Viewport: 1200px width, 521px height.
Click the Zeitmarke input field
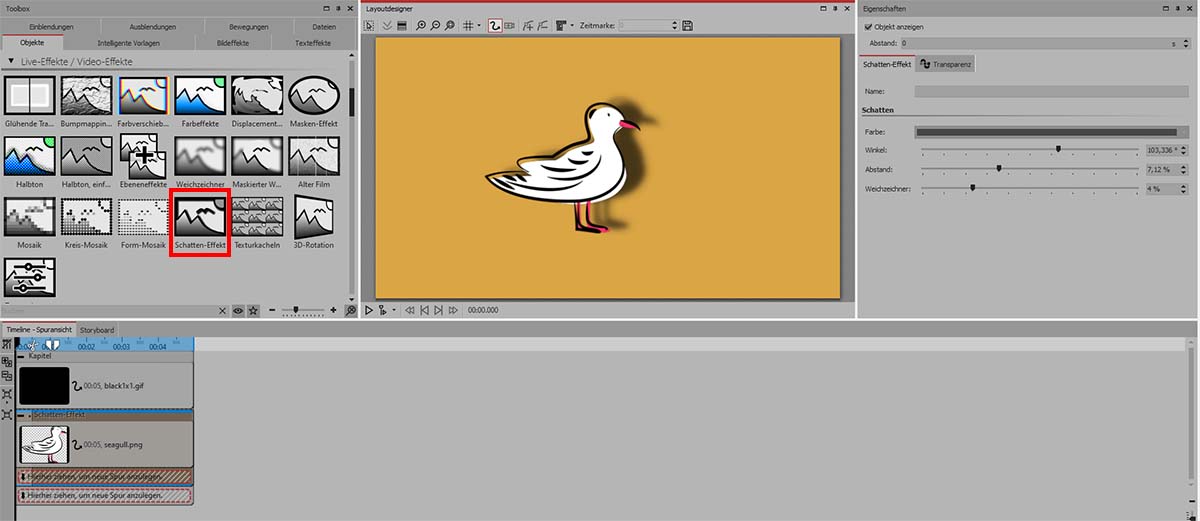coord(643,25)
